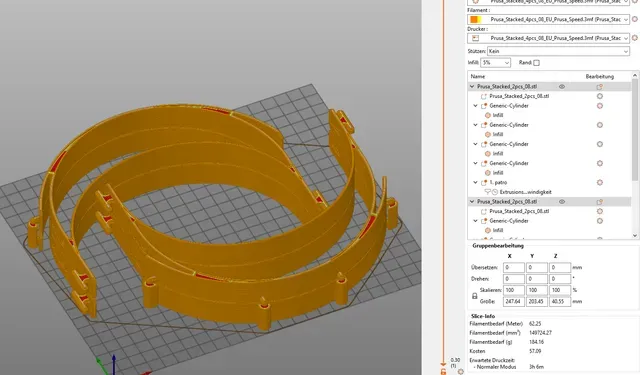Open filament settings gear next to Filament preset
640x375 pixels.
point(635,19)
